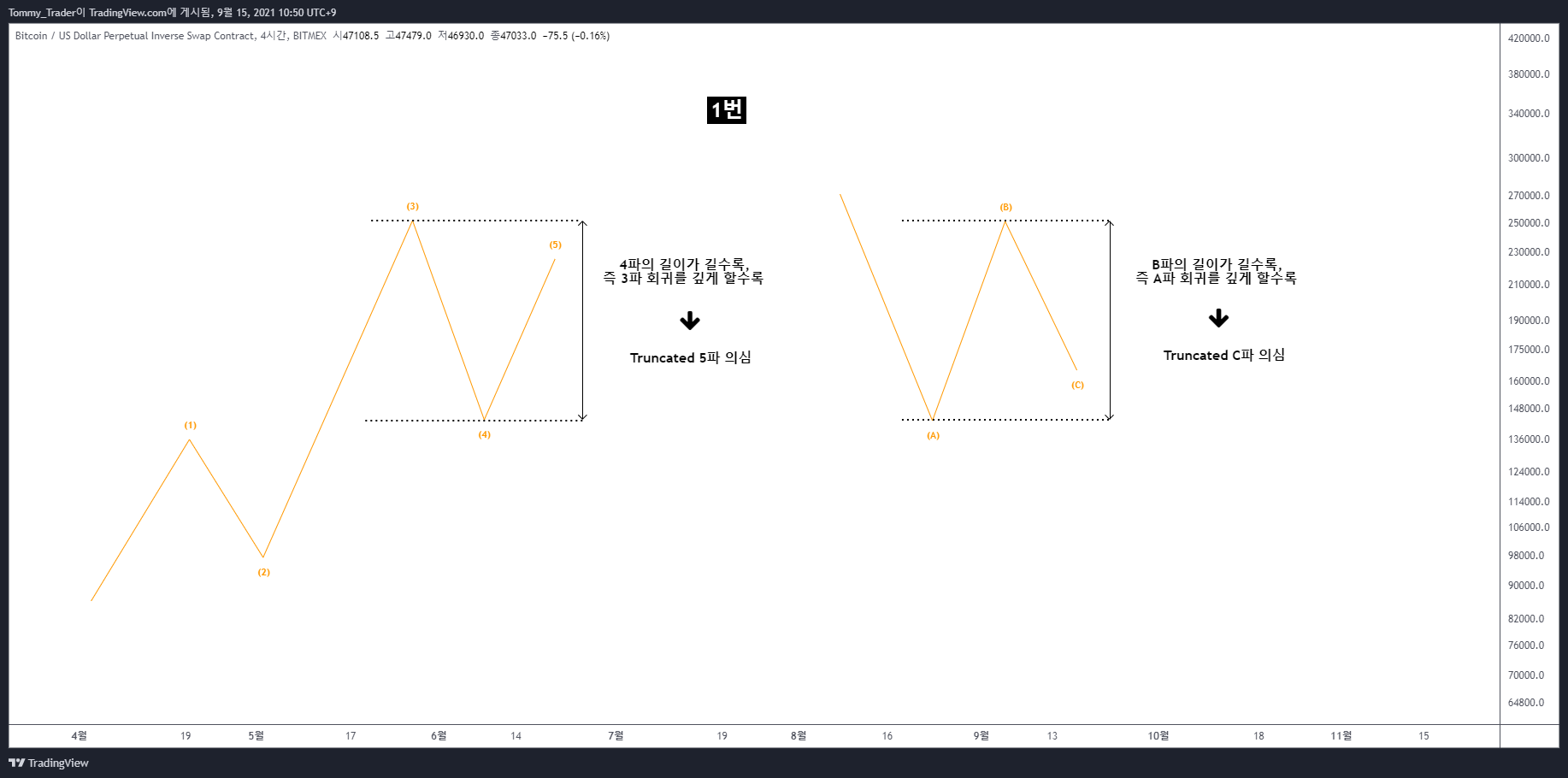Click the (A) wave bottom label

[x=933, y=435]
